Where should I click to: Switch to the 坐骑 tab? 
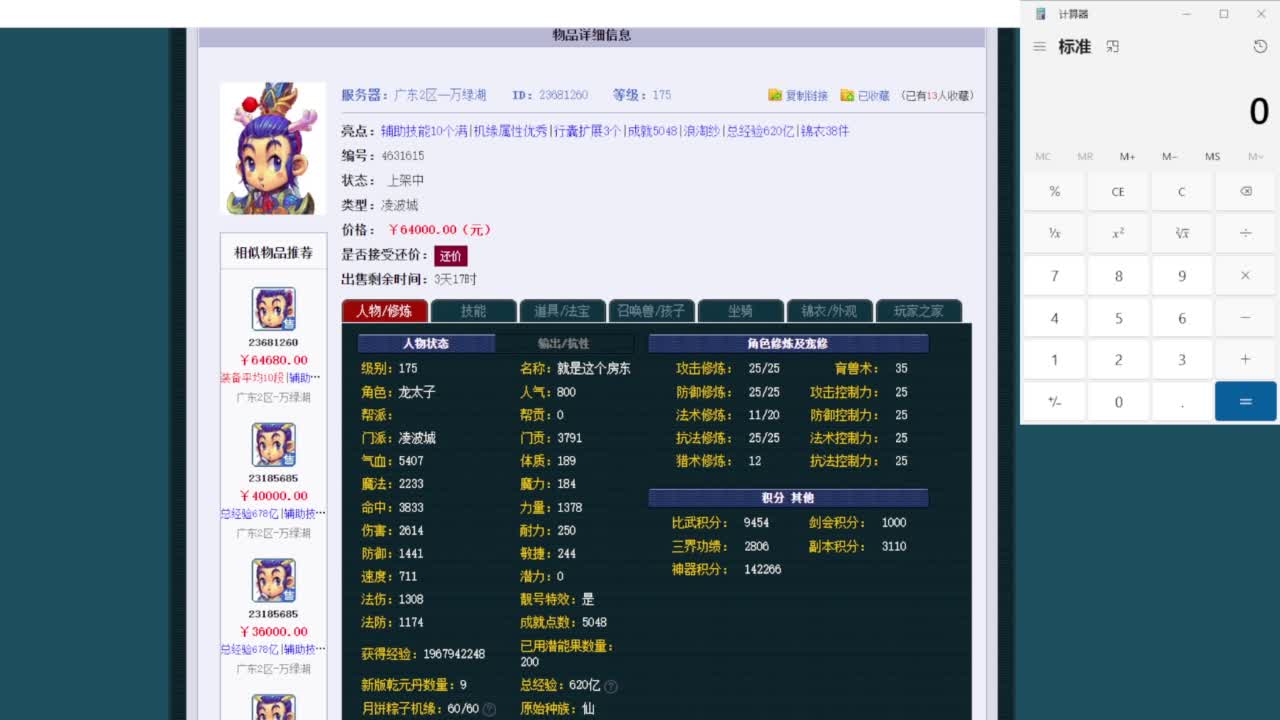coord(740,310)
